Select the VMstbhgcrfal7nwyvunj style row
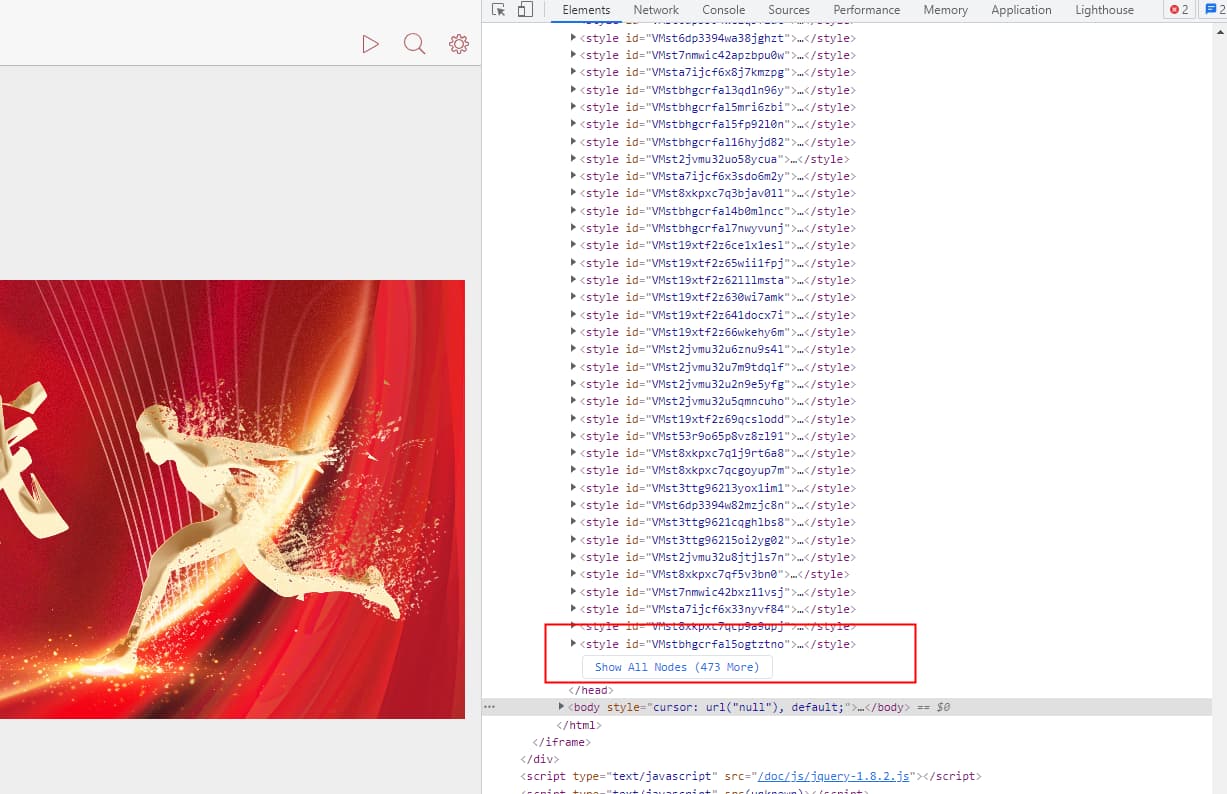1227x794 pixels. click(x=716, y=228)
